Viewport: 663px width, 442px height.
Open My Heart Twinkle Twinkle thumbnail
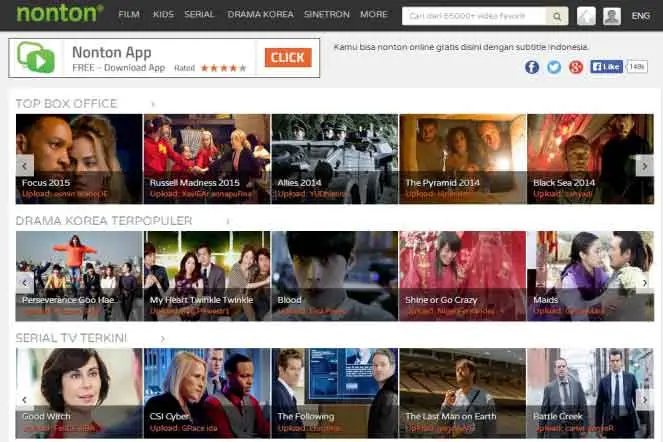click(x=207, y=276)
